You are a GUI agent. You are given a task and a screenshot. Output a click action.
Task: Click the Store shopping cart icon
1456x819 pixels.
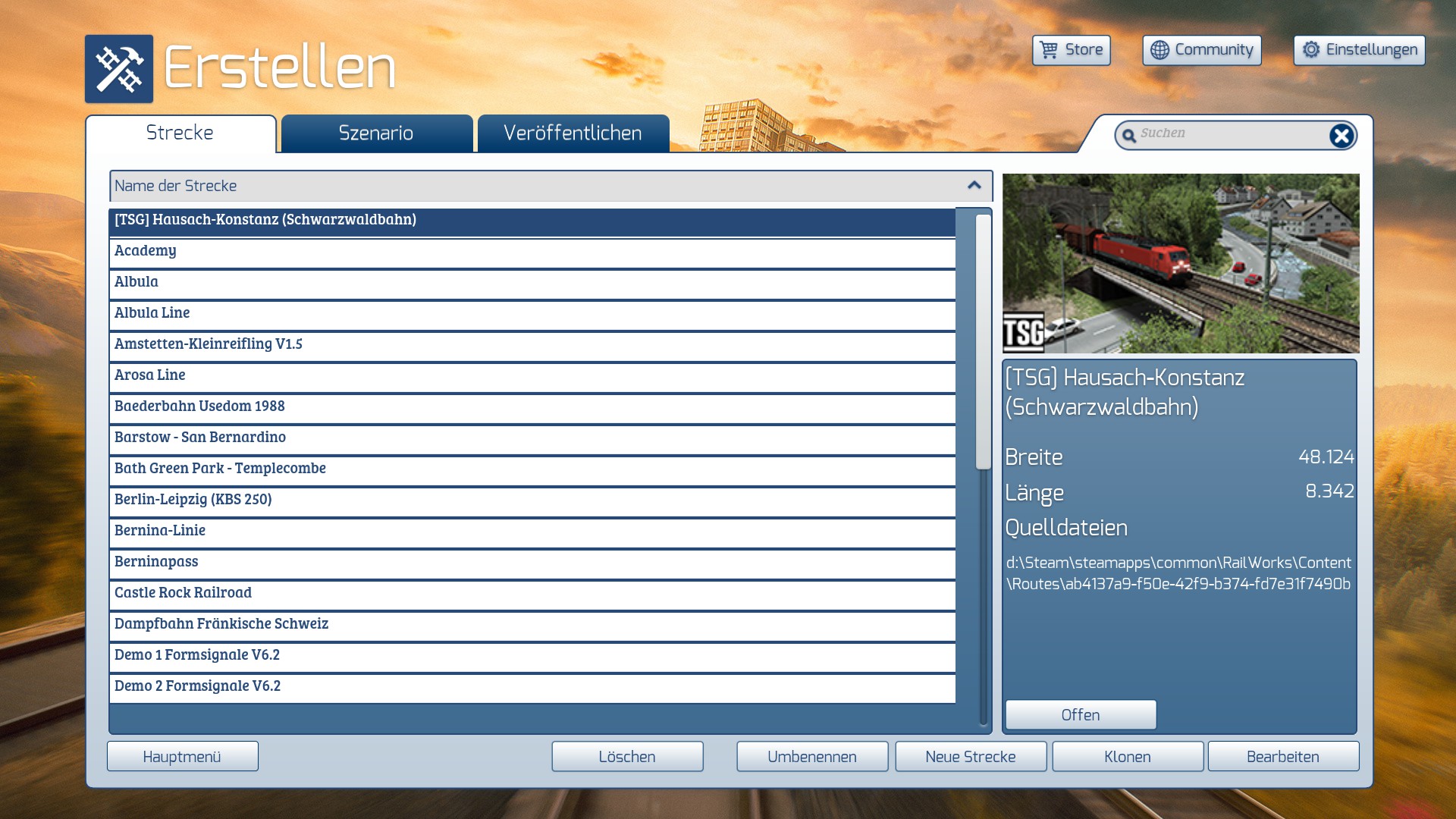(x=1049, y=50)
